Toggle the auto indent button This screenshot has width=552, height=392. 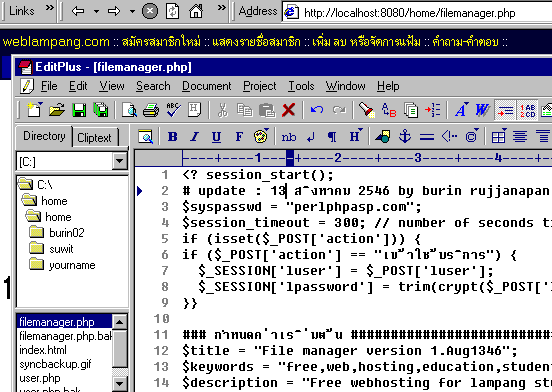pyautogui.click(x=506, y=110)
